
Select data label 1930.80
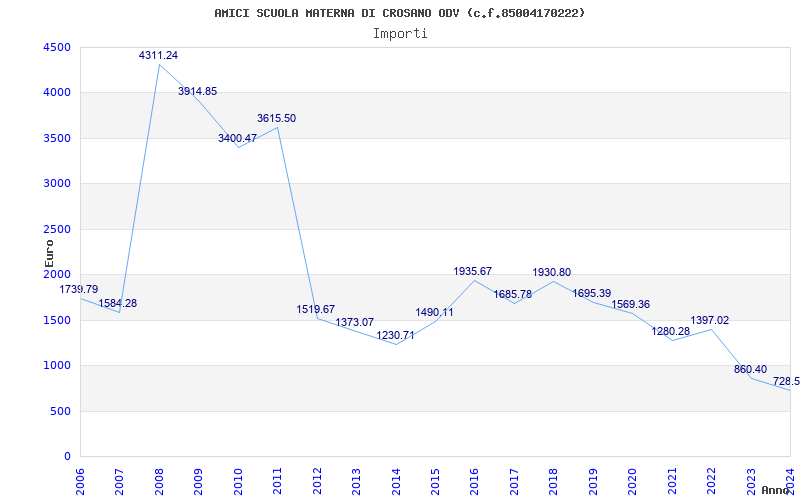[x=552, y=272]
